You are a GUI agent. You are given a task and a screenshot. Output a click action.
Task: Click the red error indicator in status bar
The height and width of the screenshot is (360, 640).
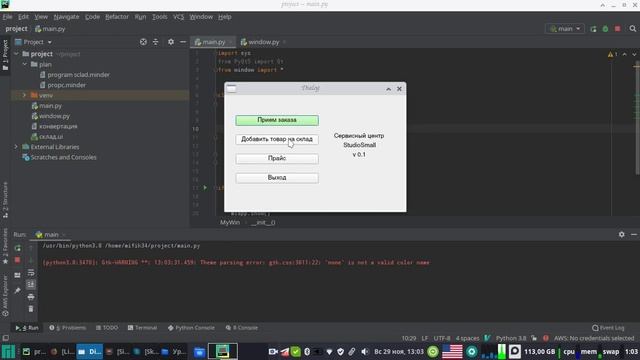(546, 338)
